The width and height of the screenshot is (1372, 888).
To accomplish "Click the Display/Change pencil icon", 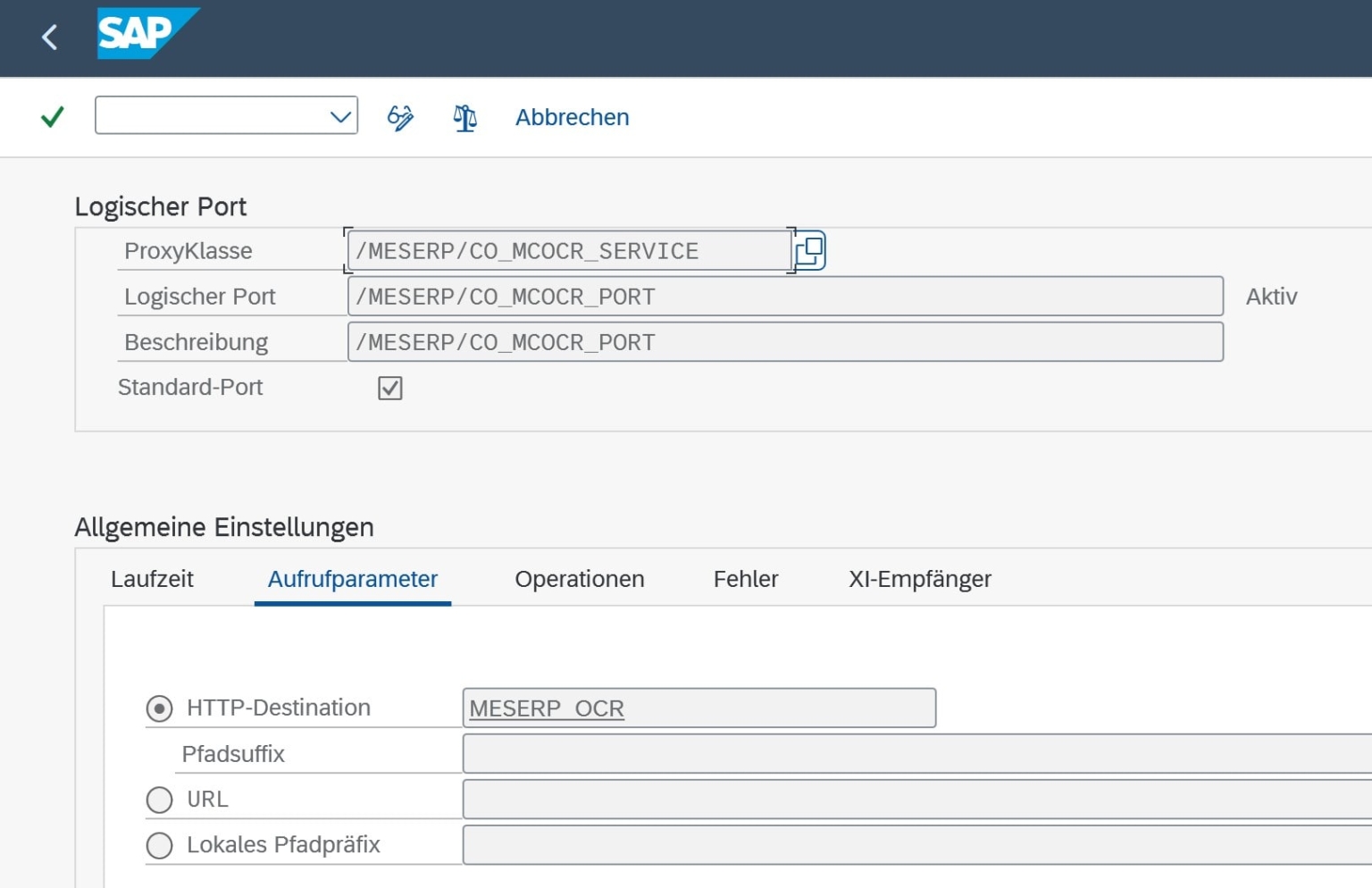I will [x=398, y=117].
